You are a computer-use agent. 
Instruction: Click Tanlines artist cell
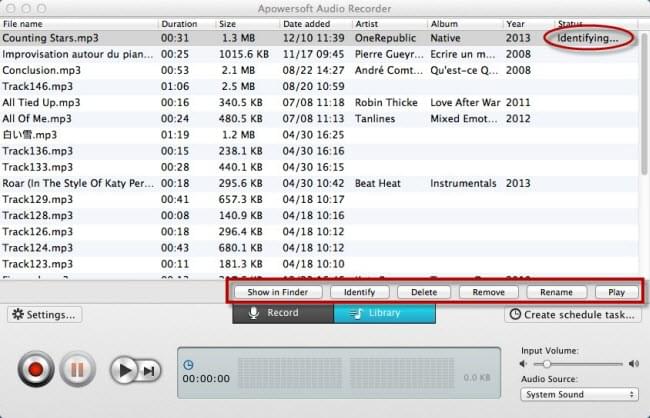pos(375,119)
